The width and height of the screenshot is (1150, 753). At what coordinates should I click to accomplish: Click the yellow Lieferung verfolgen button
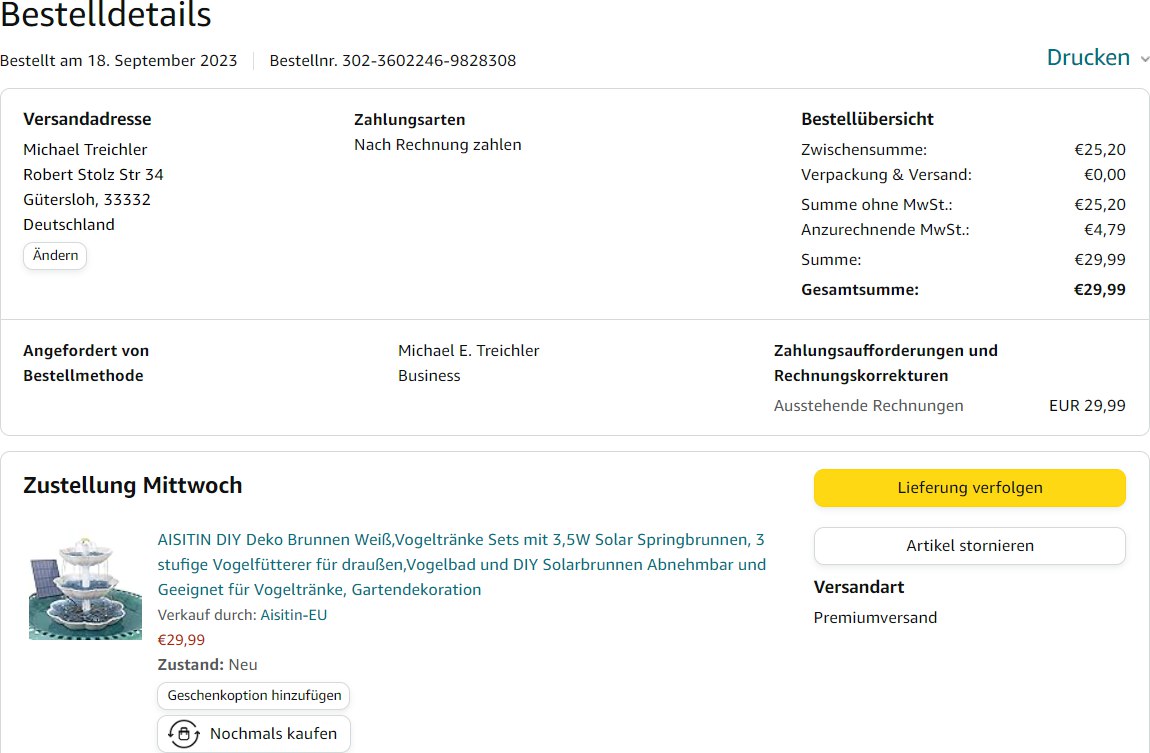969,488
